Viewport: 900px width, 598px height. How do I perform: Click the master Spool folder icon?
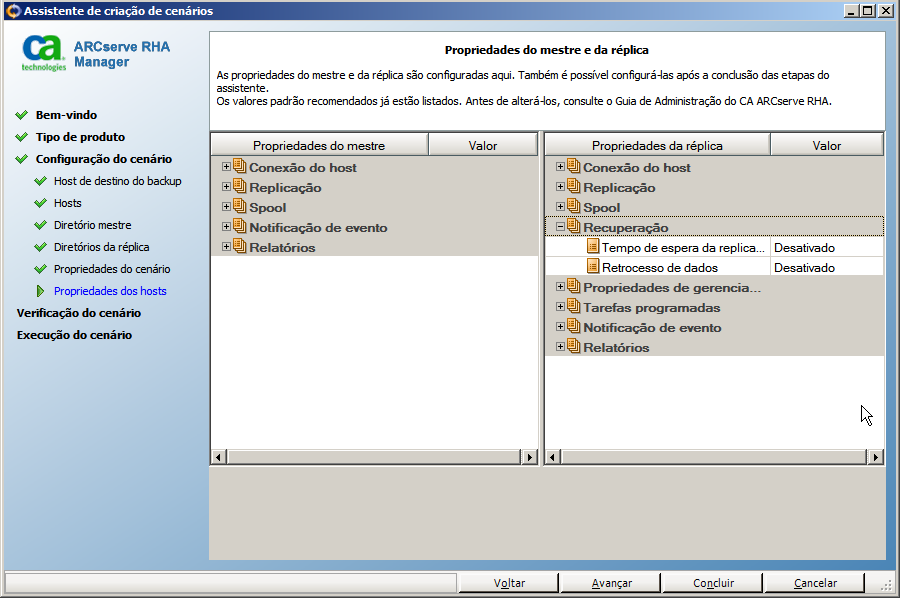[240, 207]
